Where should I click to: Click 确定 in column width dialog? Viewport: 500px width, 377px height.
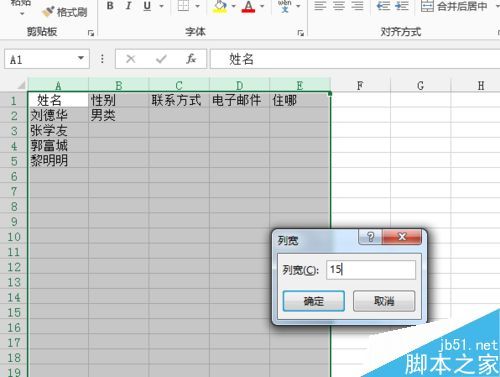(314, 301)
